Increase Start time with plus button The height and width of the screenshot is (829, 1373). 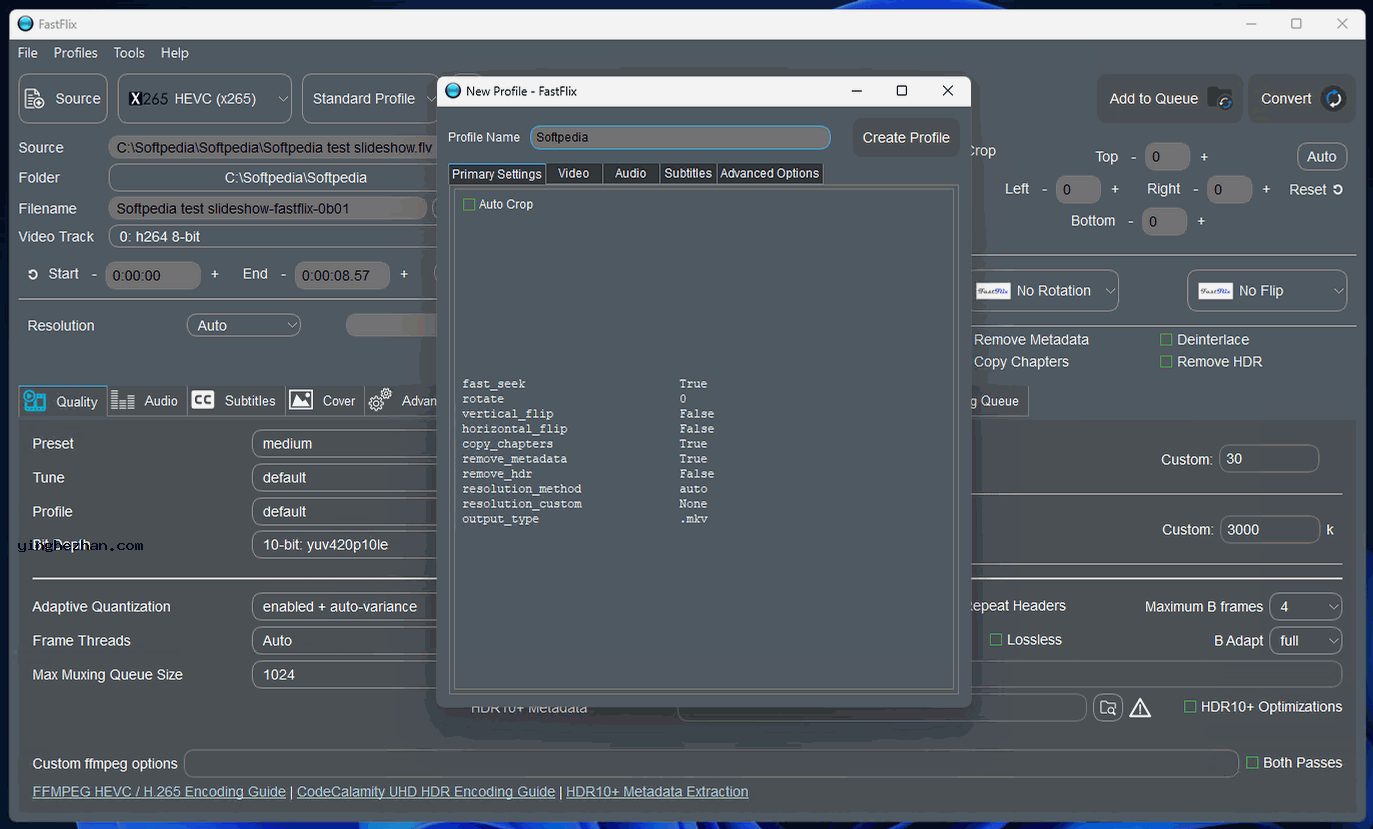[214, 274]
